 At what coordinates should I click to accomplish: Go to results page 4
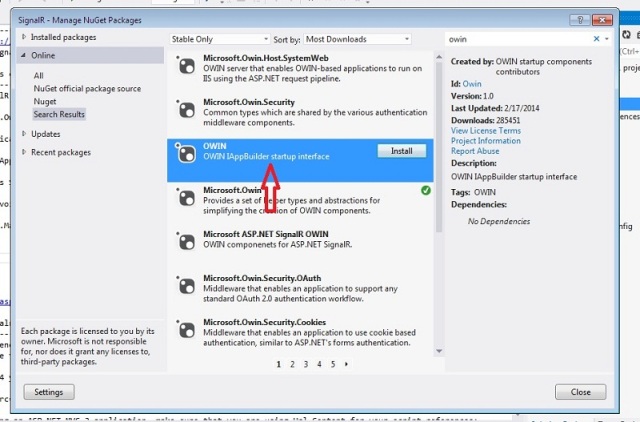click(319, 364)
